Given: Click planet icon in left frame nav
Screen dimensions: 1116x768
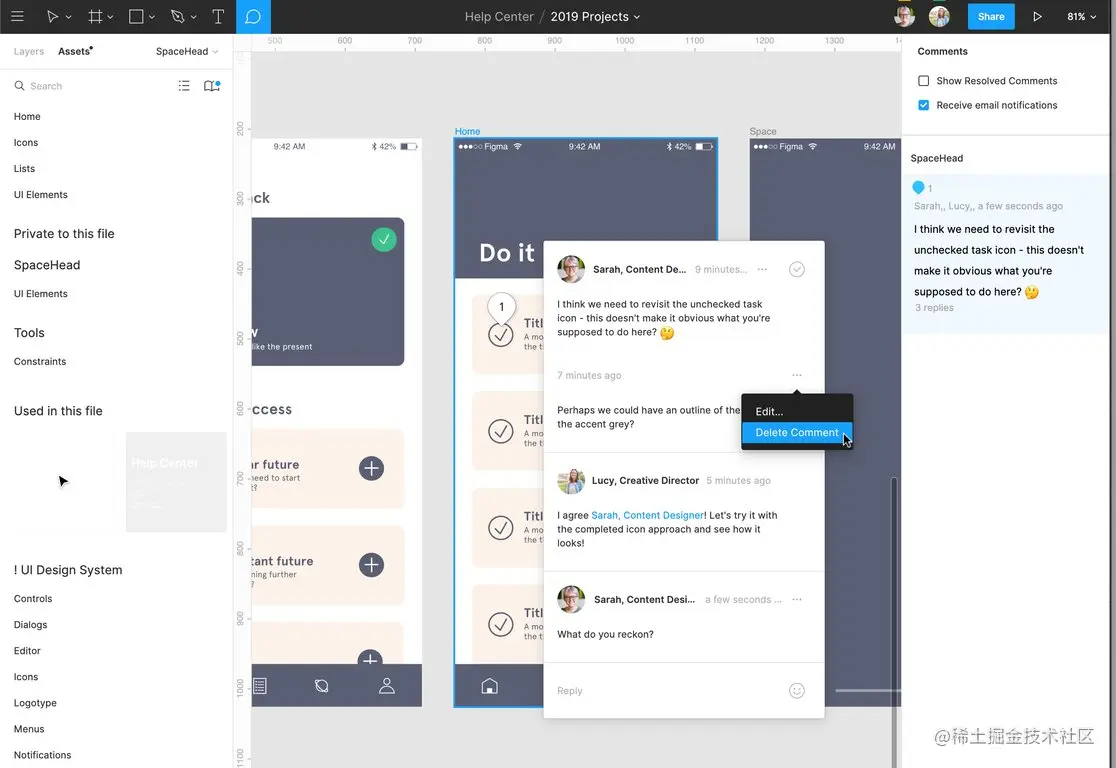Looking at the screenshot, I should coord(322,685).
